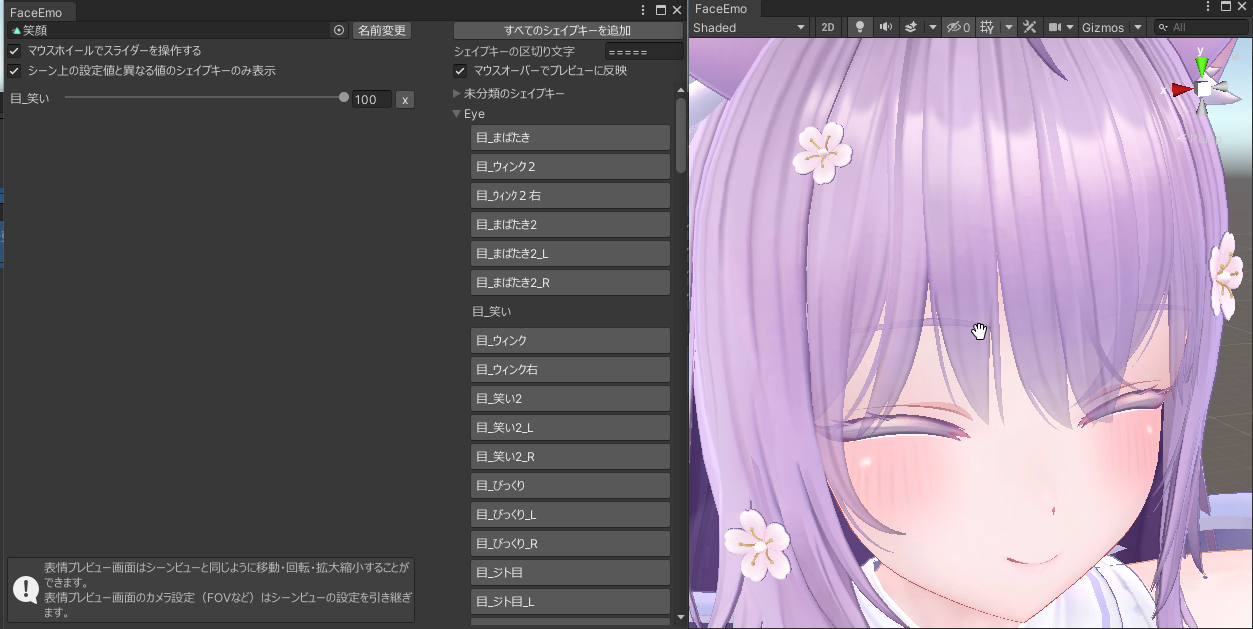Expand 未分類のシェイプキー group
1253x629 pixels.
pyautogui.click(x=457, y=93)
